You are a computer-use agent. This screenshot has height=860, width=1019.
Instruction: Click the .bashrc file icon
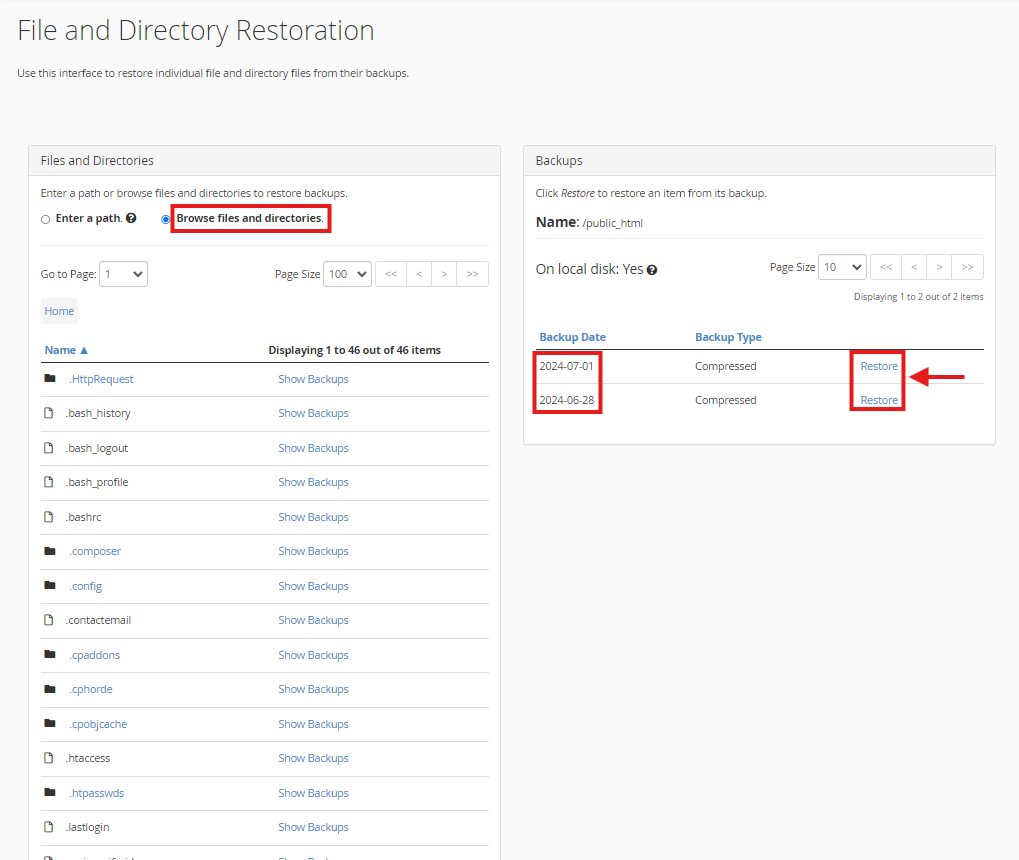(x=49, y=517)
